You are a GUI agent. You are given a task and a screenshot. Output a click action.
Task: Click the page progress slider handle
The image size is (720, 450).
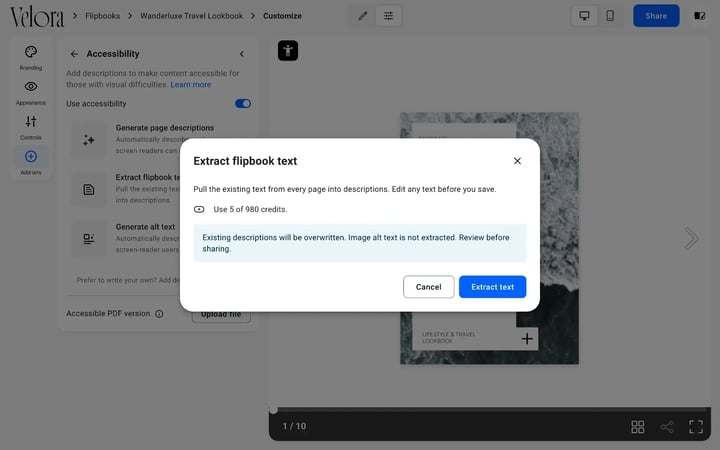coord(273,410)
